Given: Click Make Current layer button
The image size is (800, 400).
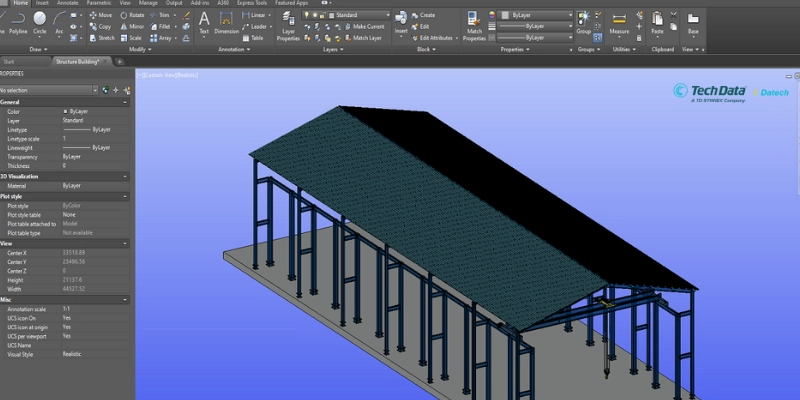Looking at the screenshot, I should [364, 27].
